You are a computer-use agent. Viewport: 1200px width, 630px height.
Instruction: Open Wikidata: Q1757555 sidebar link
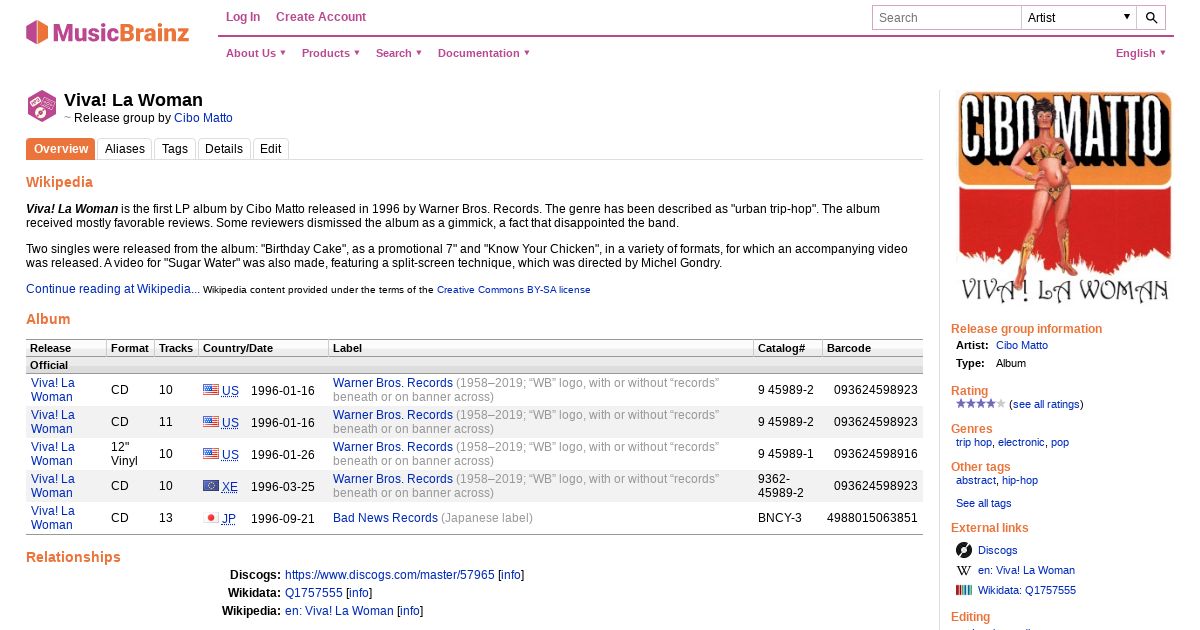1027,590
